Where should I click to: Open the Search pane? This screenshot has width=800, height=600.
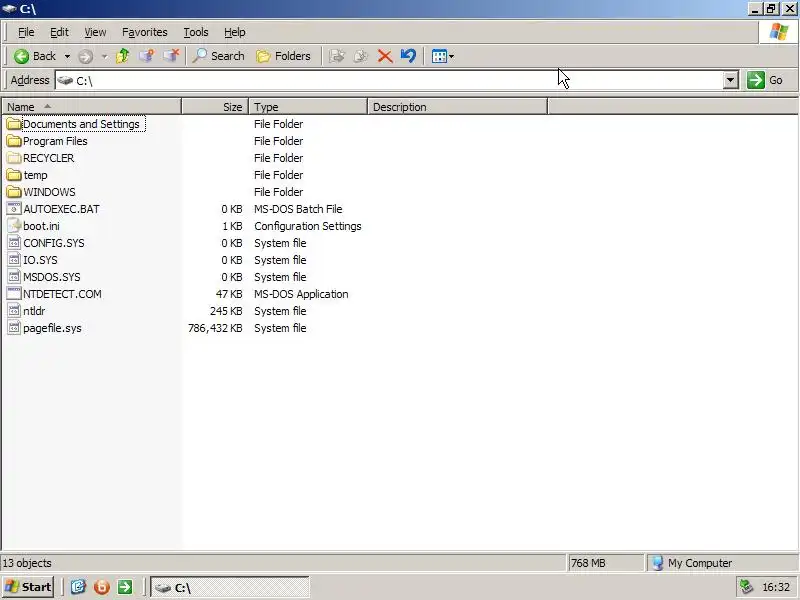219,56
